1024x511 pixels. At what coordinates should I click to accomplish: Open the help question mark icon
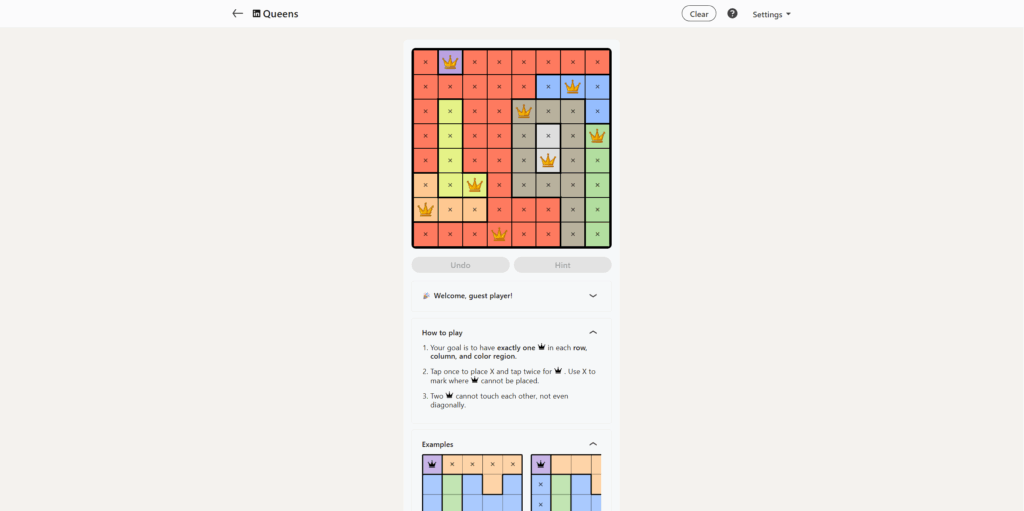tap(732, 14)
